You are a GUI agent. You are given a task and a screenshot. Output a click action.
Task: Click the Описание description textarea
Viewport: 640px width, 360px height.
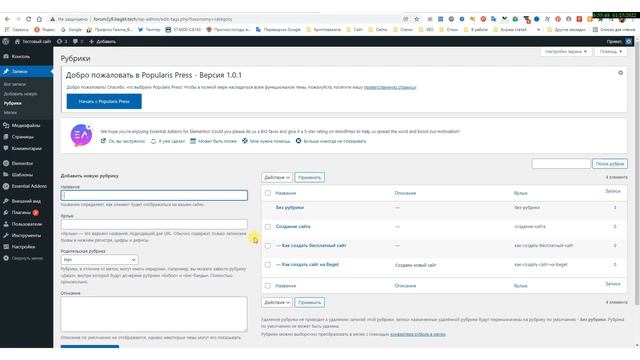point(154,314)
